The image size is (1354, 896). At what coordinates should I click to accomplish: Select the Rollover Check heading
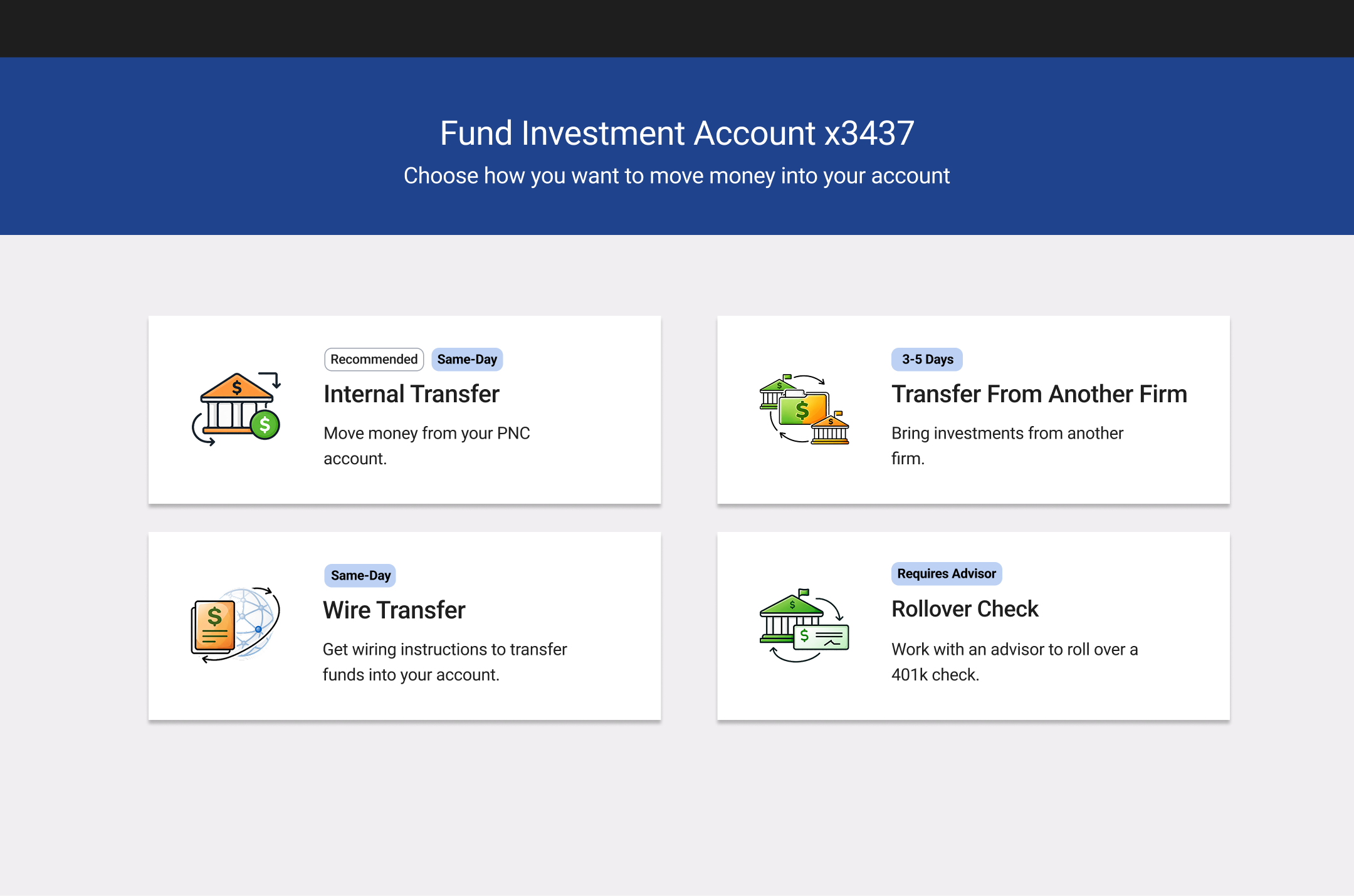click(965, 609)
